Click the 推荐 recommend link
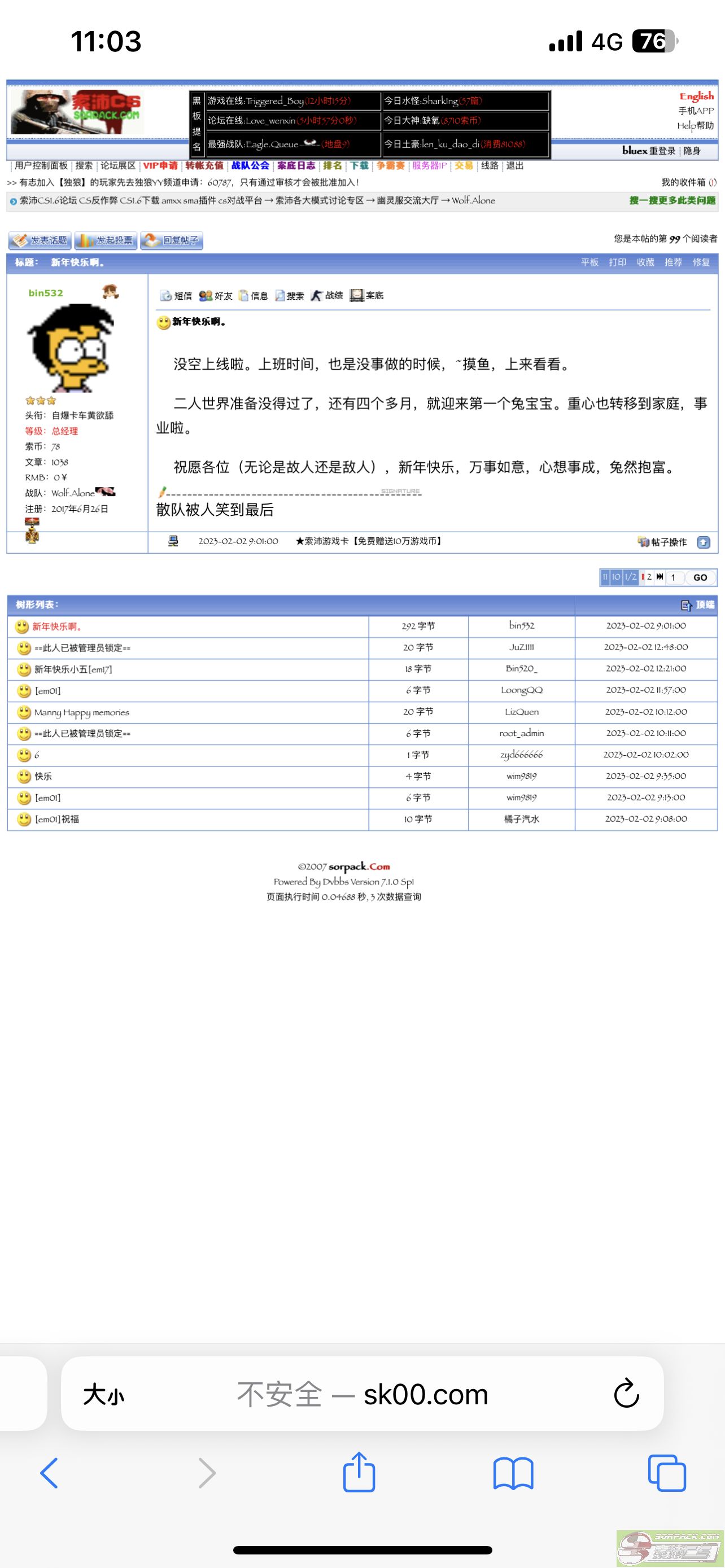 click(x=673, y=262)
